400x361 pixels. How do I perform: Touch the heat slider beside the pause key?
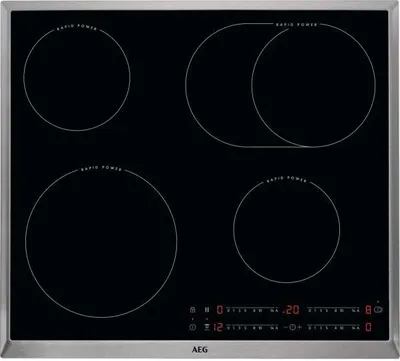coord(253,310)
